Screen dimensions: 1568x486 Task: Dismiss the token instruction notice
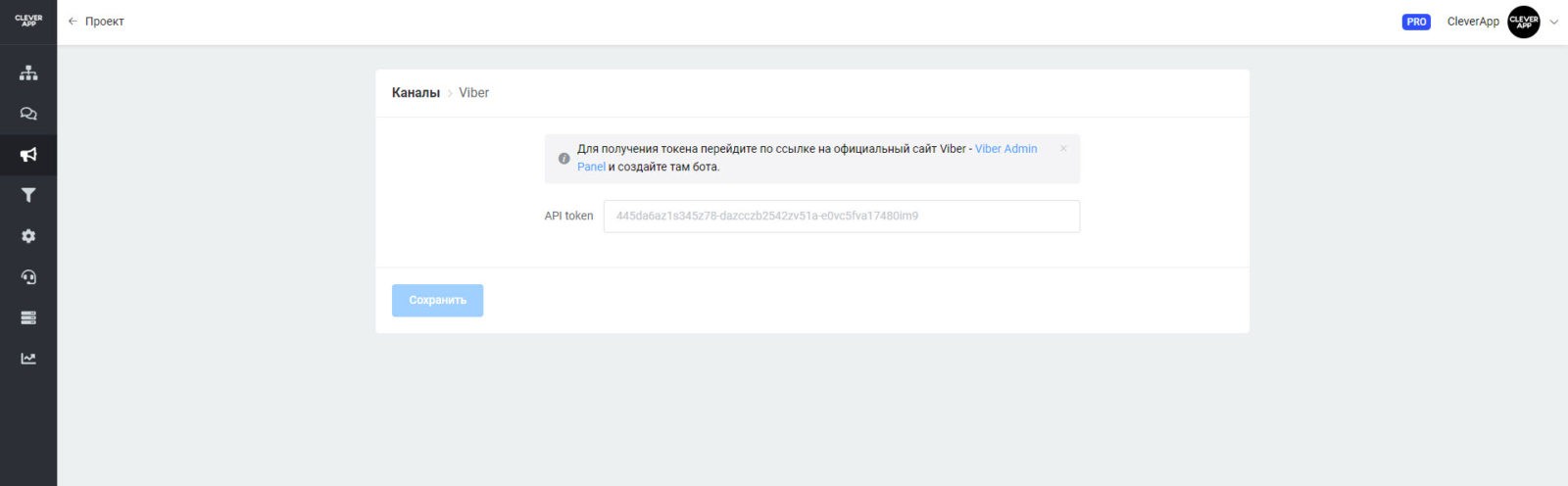coord(1063,149)
